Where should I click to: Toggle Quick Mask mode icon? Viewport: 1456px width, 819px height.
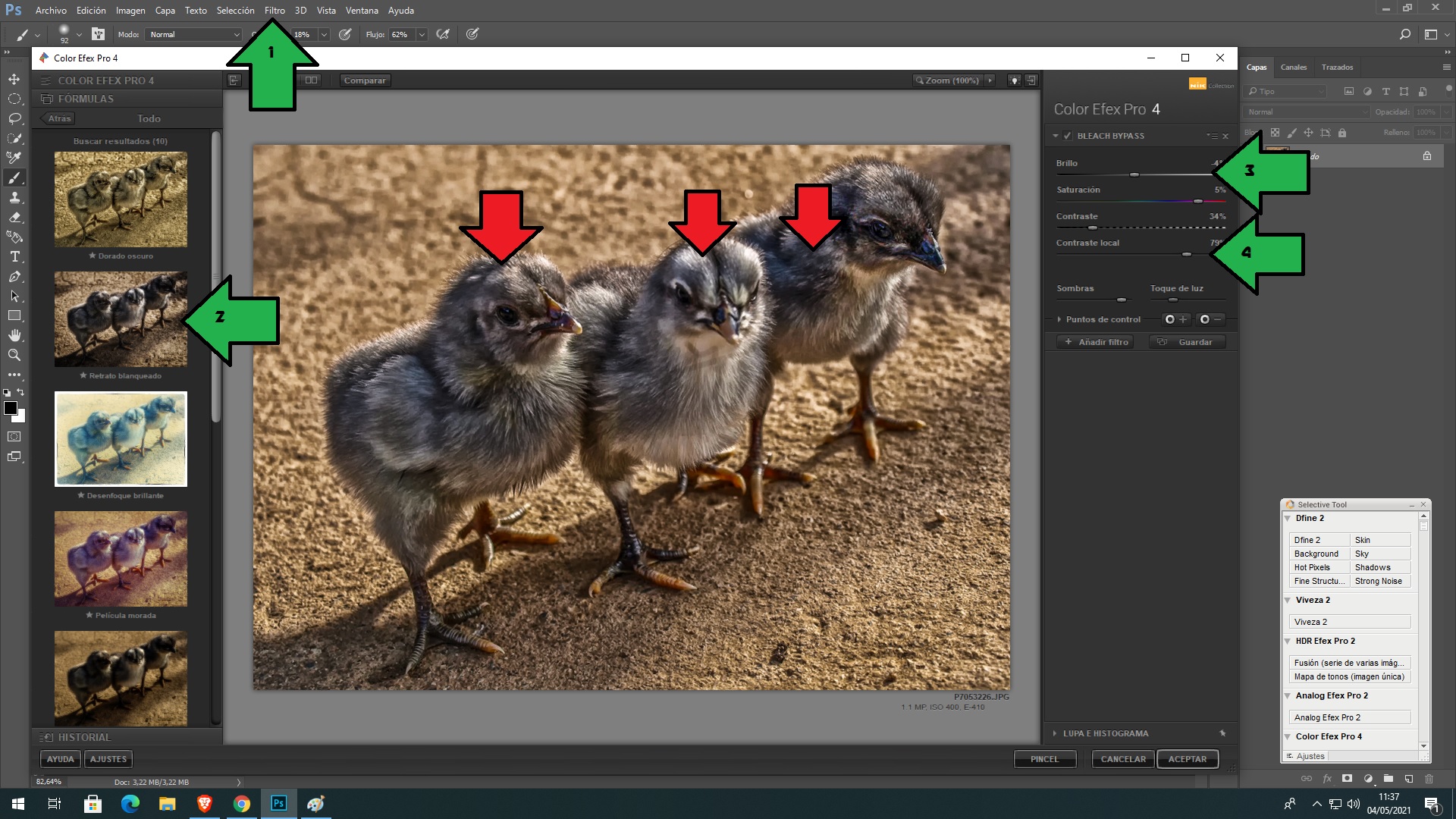[x=14, y=437]
